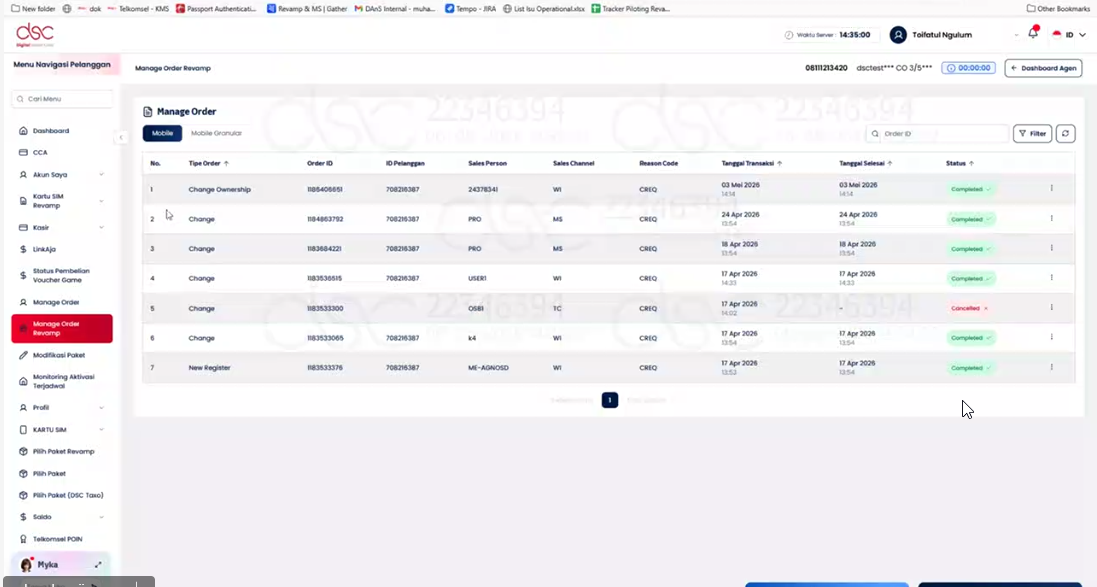Click the Cari Menu search field

coord(62,99)
